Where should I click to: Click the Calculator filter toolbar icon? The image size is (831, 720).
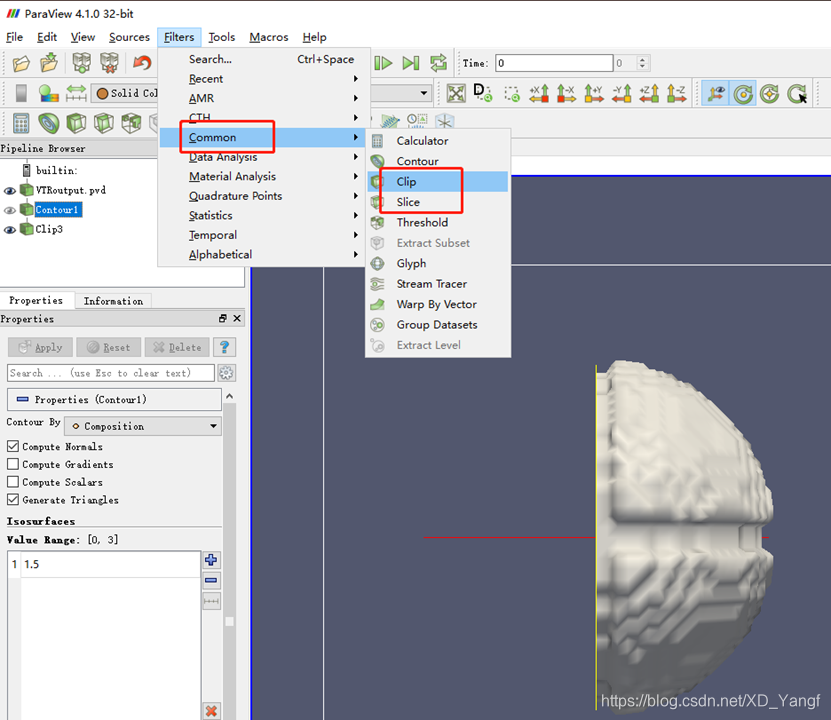click(21, 123)
